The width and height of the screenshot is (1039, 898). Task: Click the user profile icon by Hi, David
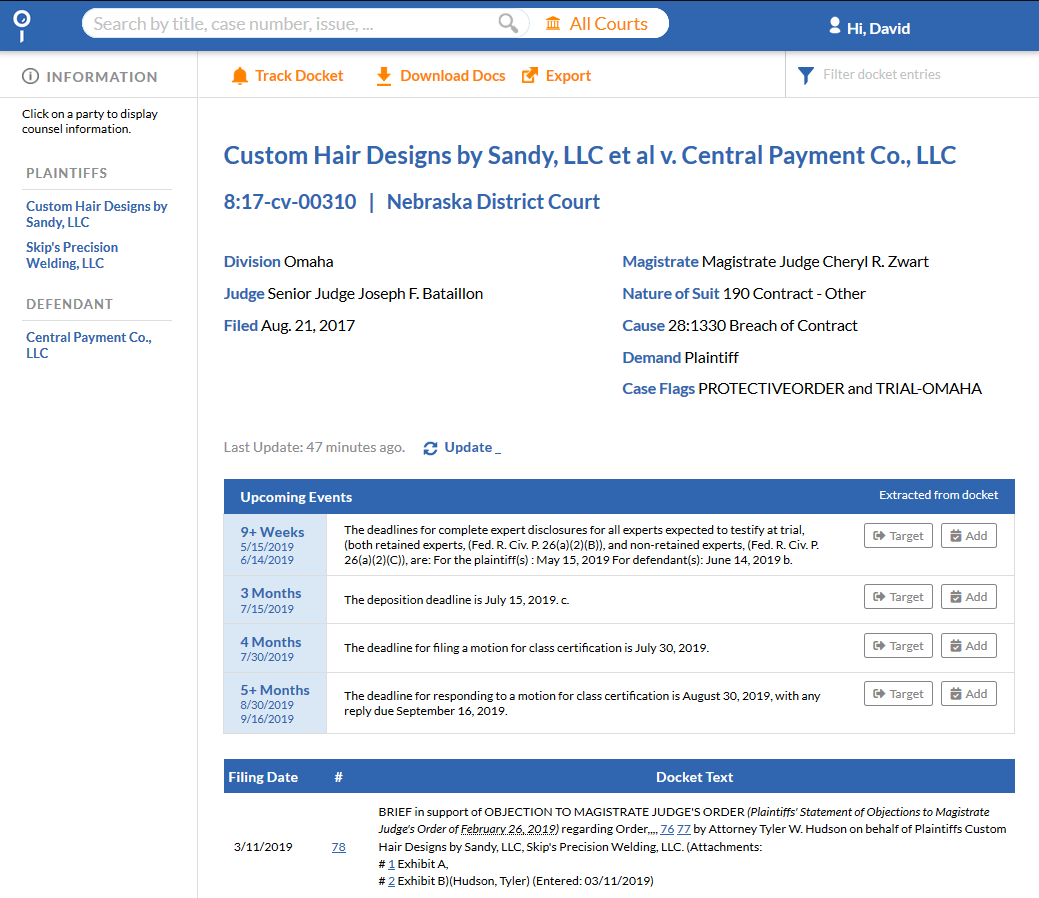pos(834,27)
